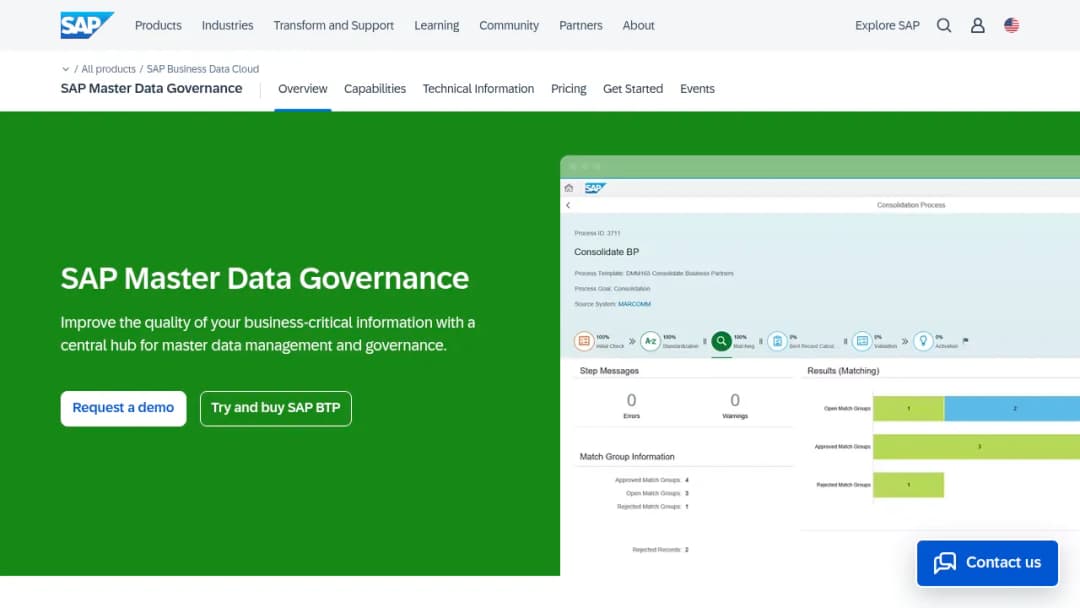Click the green Approved Match Groups bar

pyautogui.click(x=977, y=447)
